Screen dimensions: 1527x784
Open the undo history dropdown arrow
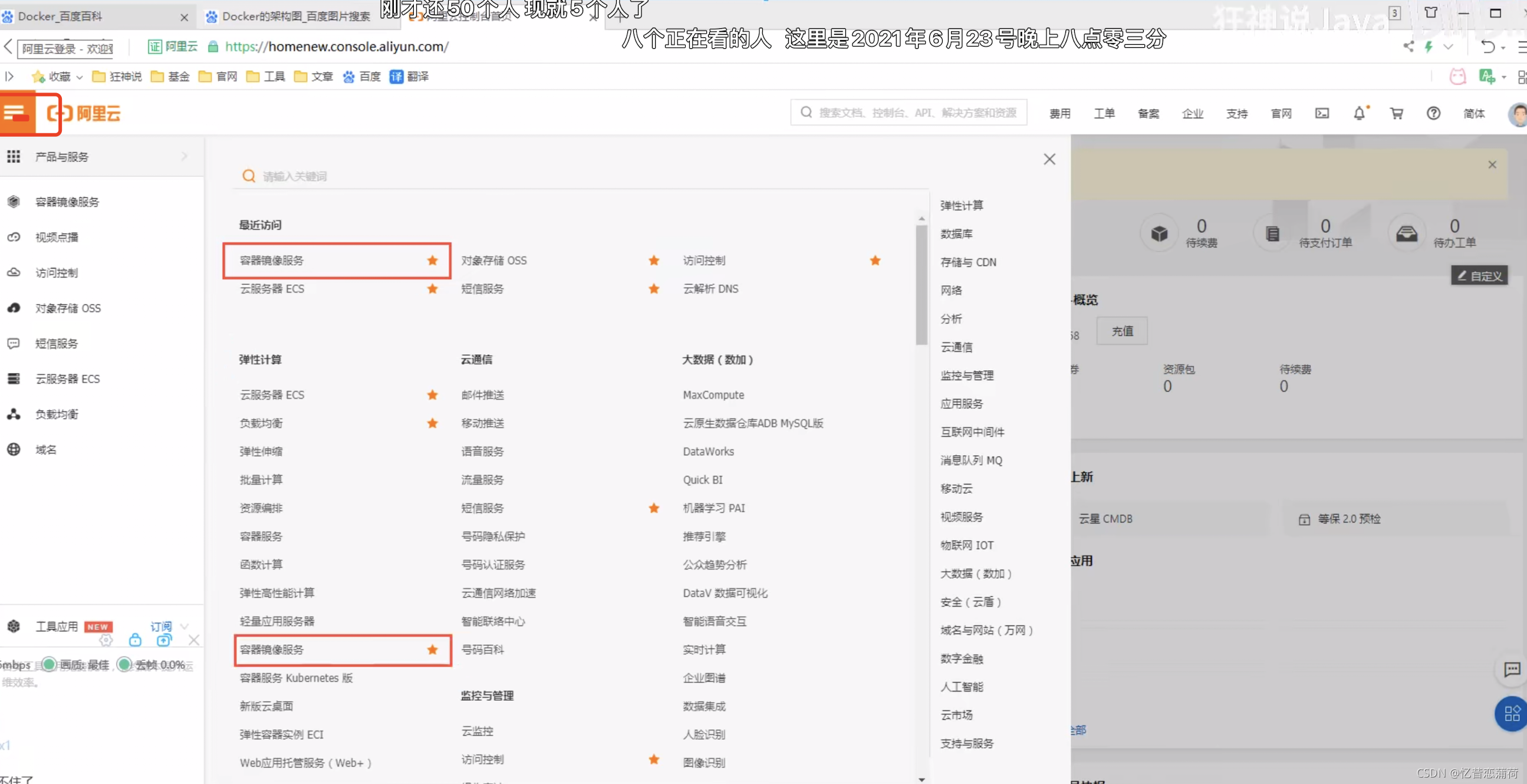[x=1503, y=48]
